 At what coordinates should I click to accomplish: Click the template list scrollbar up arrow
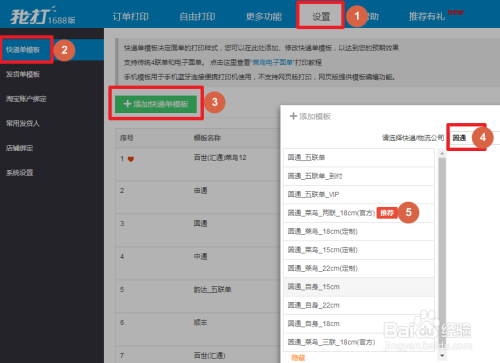[x=442, y=153]
